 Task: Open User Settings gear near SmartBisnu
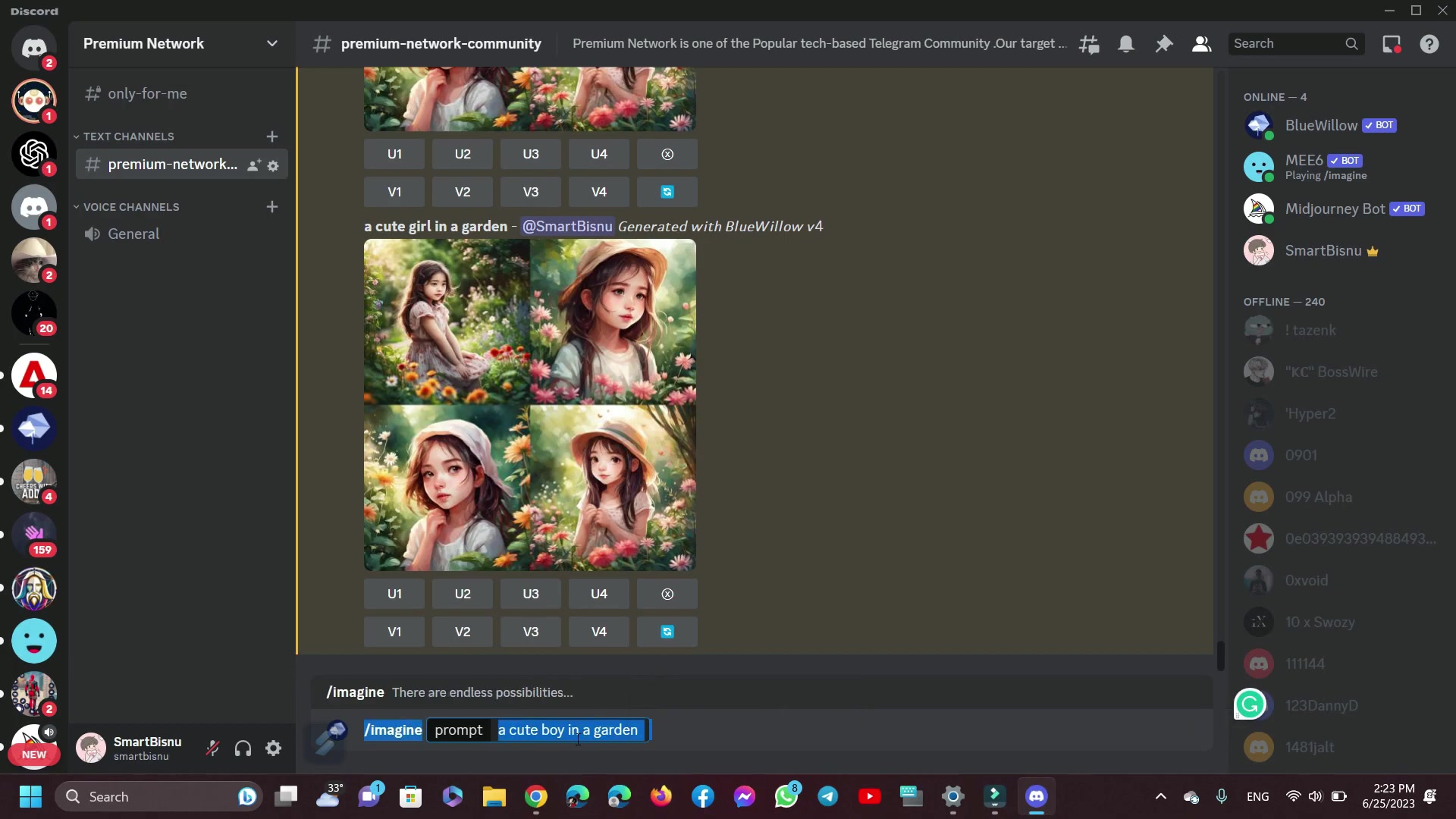point(274,748)
